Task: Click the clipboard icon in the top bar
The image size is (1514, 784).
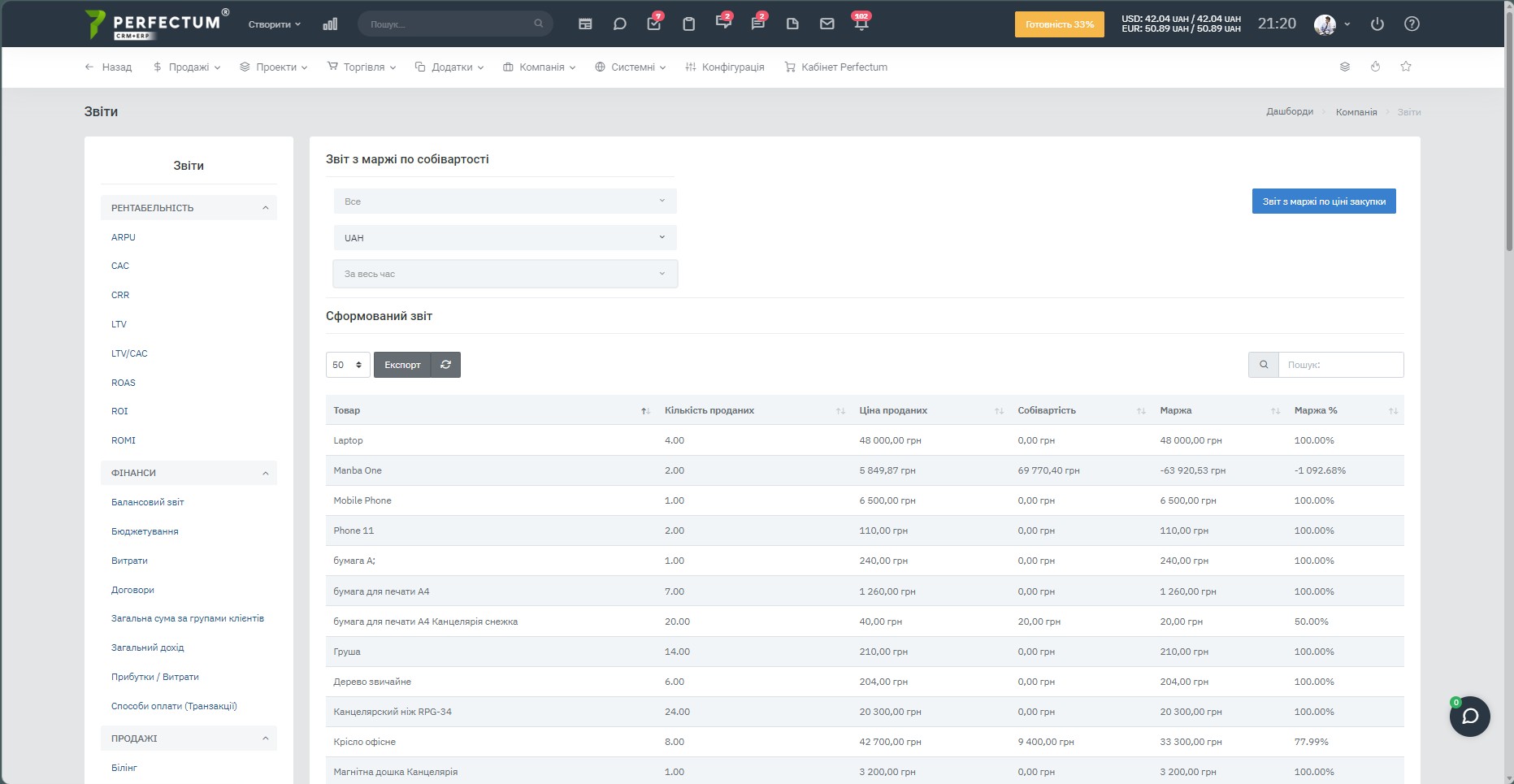Action: tap(688, 24)
